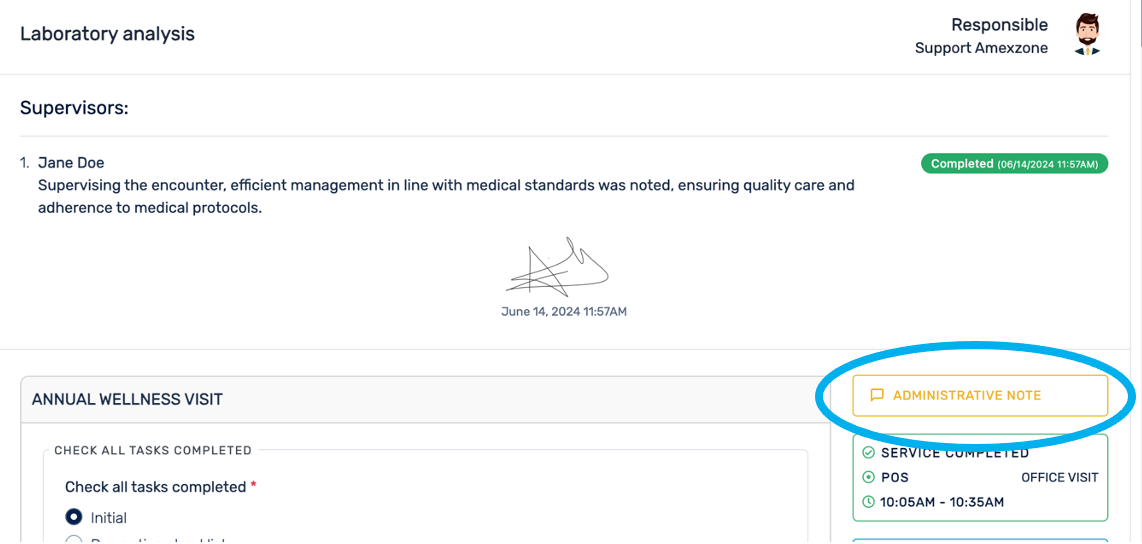Click the Laboratory analysis page title
The image size is (1142, 544).
tap(107, 34)
